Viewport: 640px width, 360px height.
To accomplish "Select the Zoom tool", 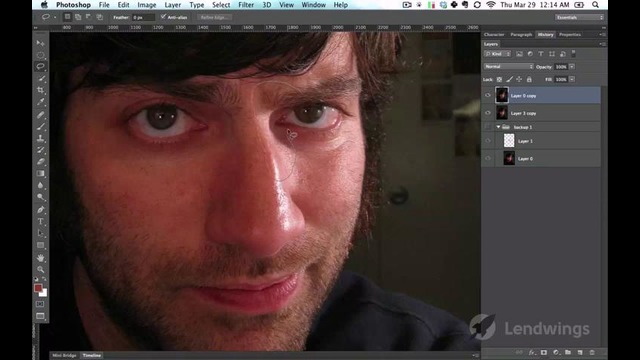I will pos(40,270).
